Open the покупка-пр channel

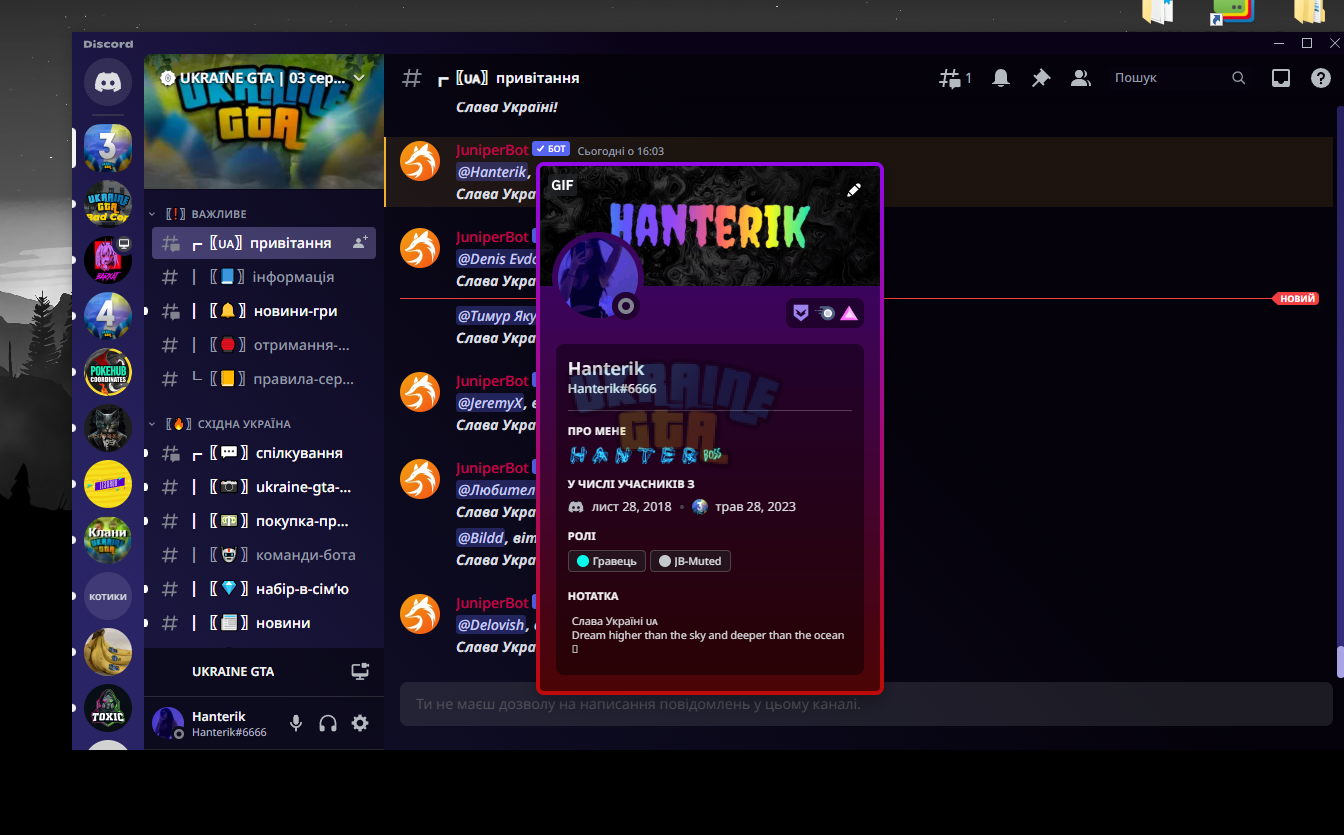pyautogui.click(x=264, y=521)
